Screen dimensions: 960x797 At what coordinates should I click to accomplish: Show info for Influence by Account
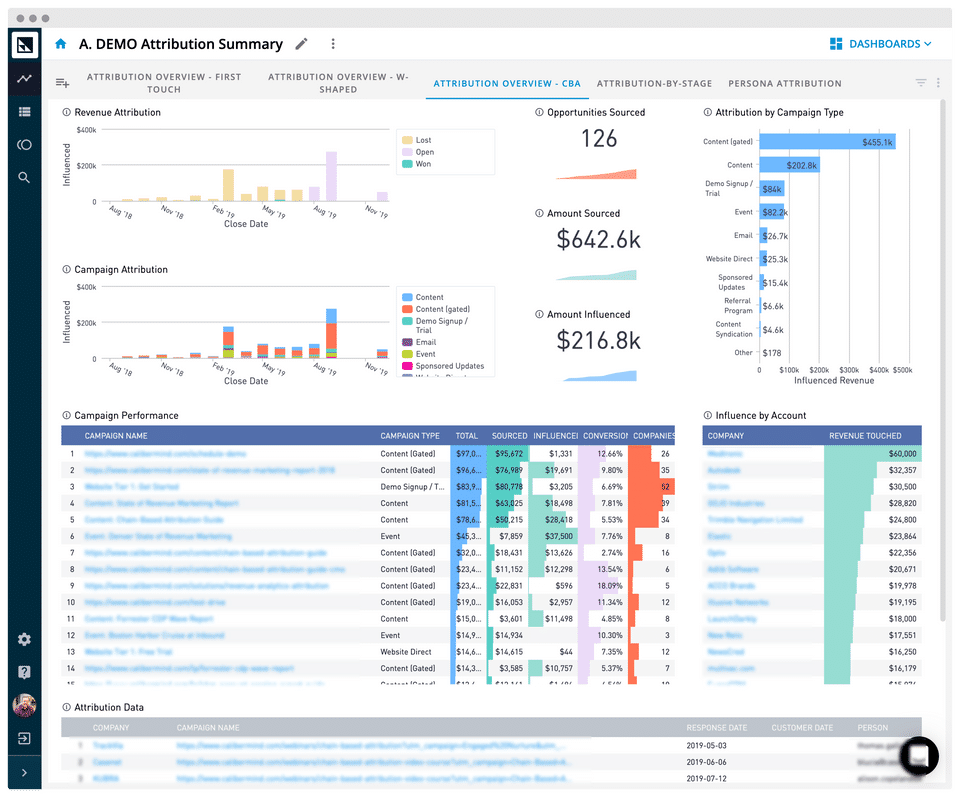click(x=708, y=415)
